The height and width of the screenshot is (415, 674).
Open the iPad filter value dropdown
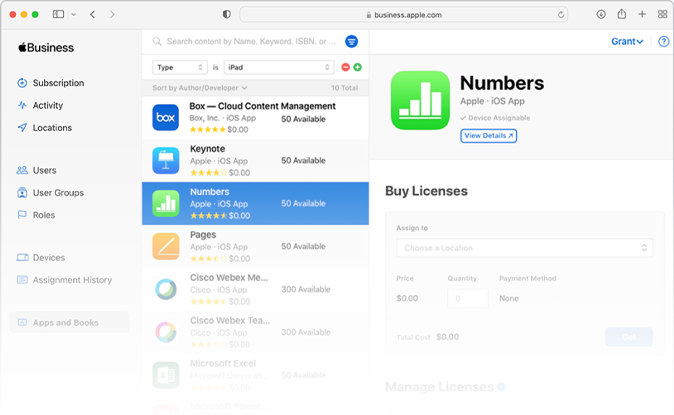point(279,67)
